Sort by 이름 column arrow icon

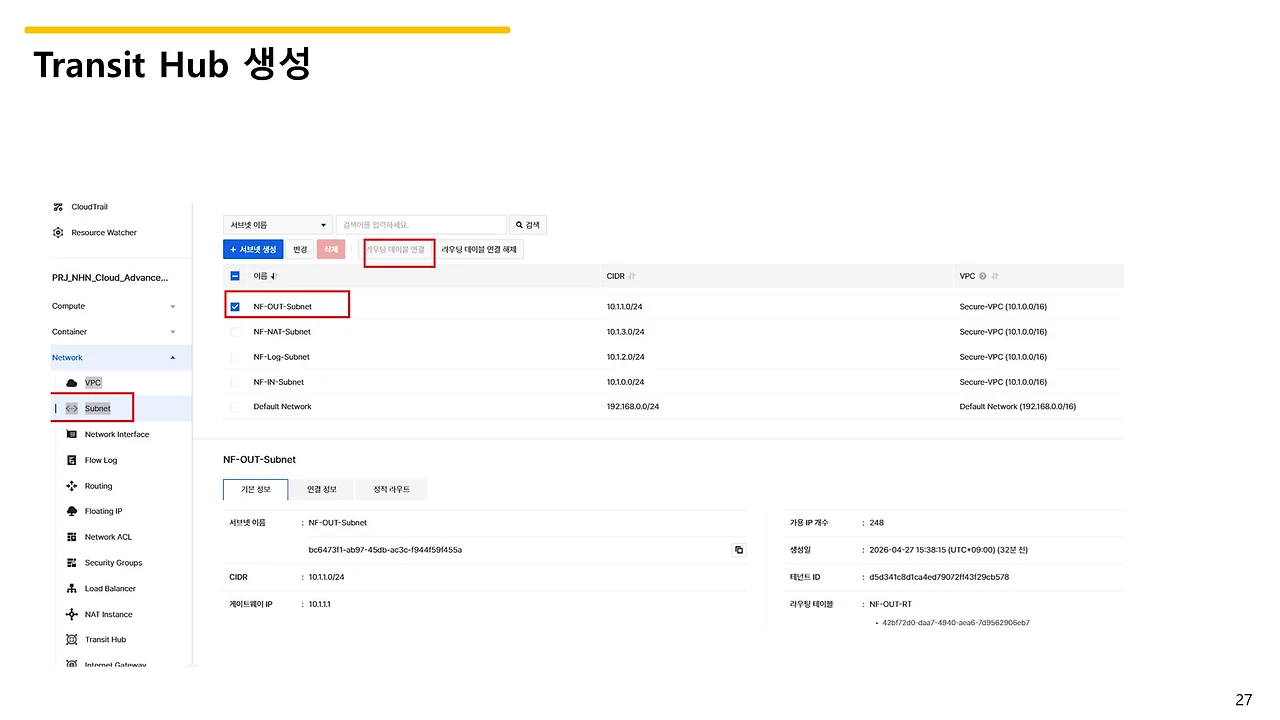click(x=274, y=276)
